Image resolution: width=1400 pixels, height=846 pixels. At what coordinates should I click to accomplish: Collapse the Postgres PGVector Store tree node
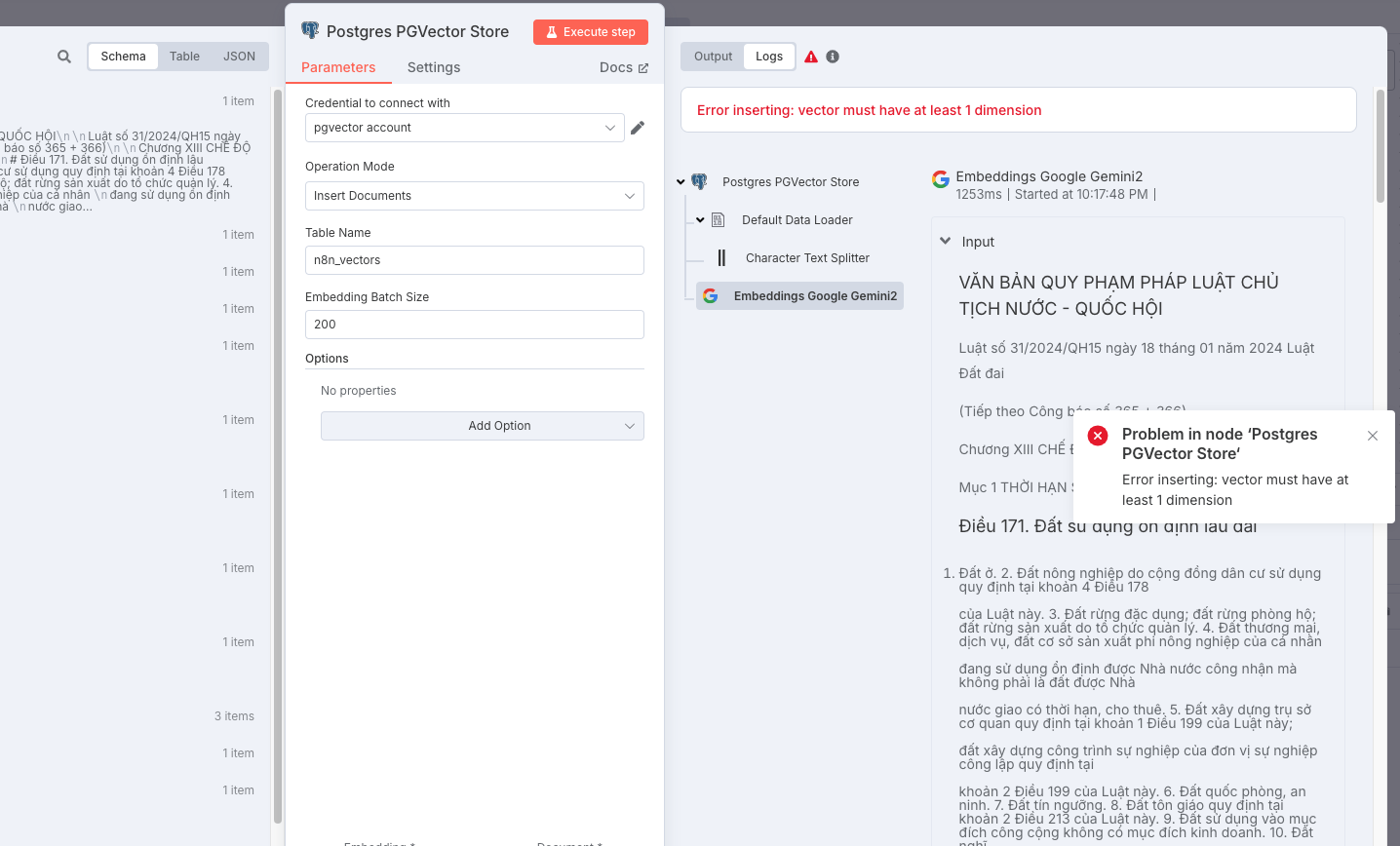tap(681, 182)
